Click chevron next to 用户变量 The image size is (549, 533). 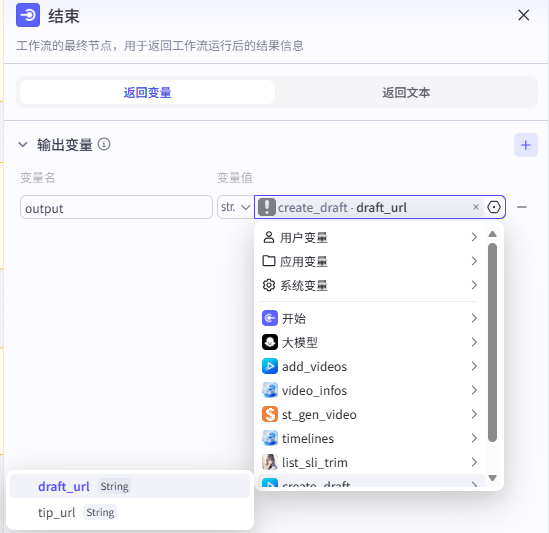coord(474,237)
